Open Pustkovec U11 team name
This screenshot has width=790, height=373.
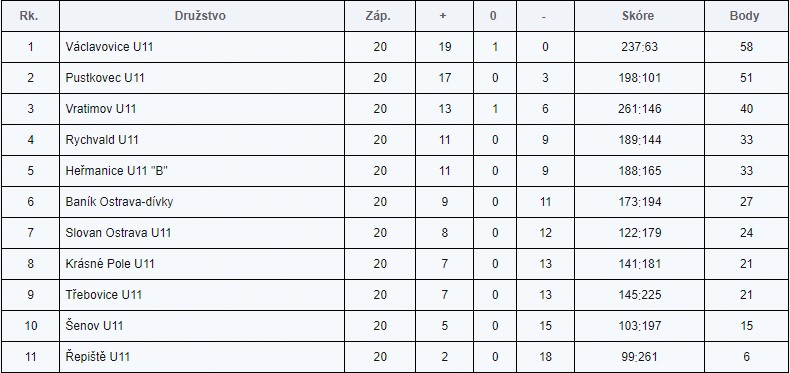105,78
